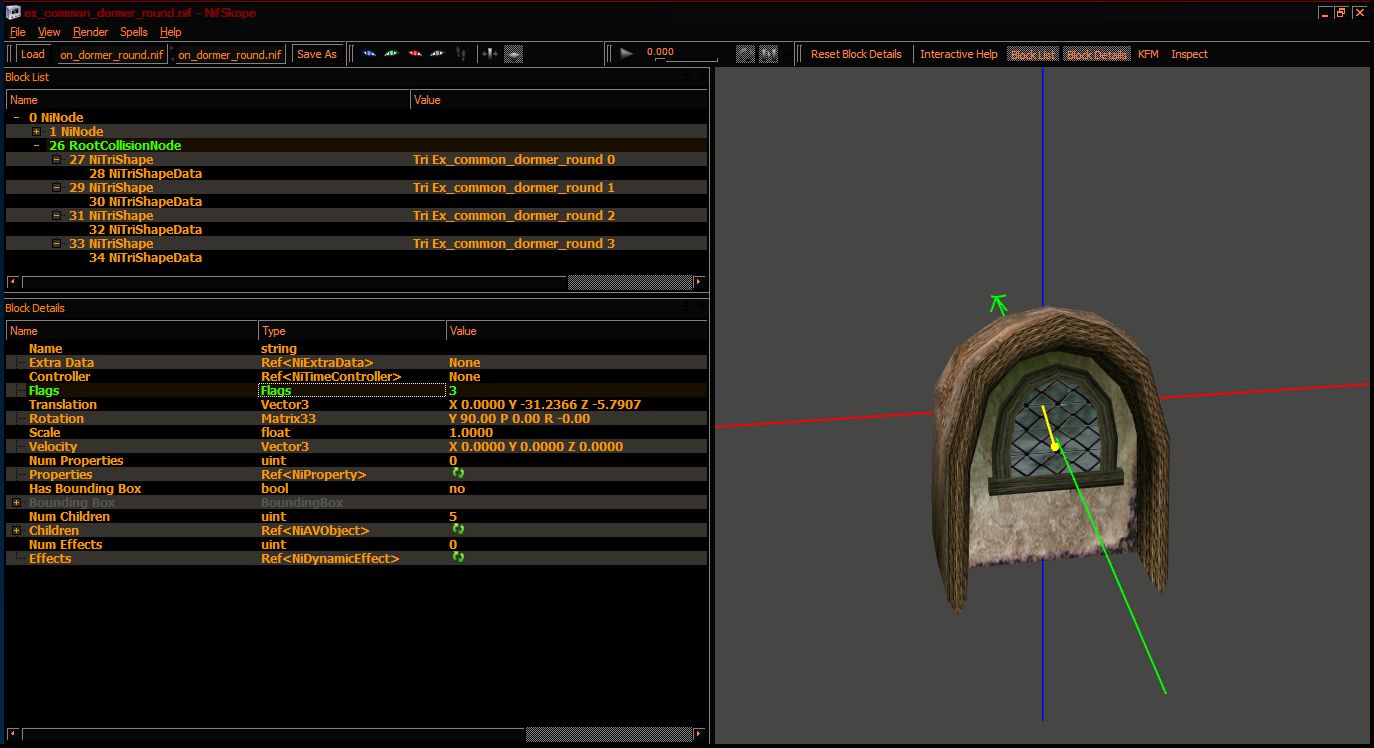The height and width of the screenshot is (748, 1374).
Task: Expand the Children row in Block Details
Action: (17, 530)
